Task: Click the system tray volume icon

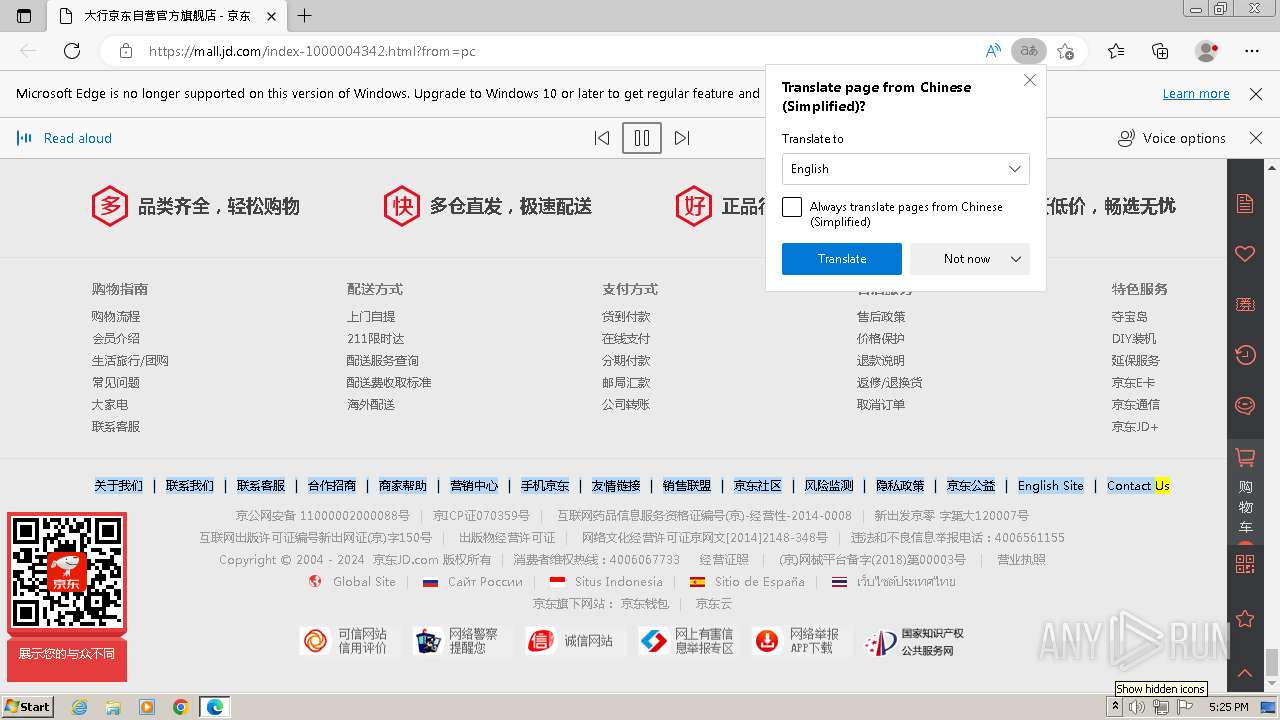Action: [1137, 707]
